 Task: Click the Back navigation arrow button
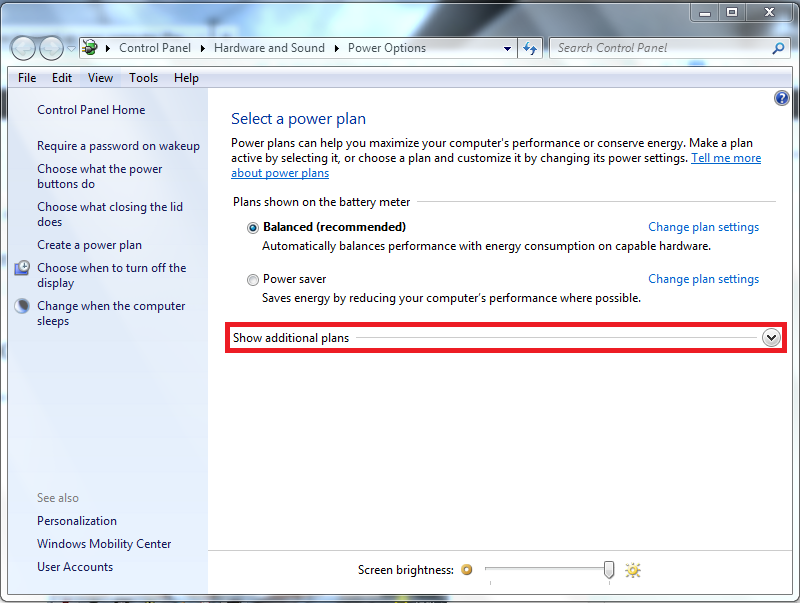(23, 48)
